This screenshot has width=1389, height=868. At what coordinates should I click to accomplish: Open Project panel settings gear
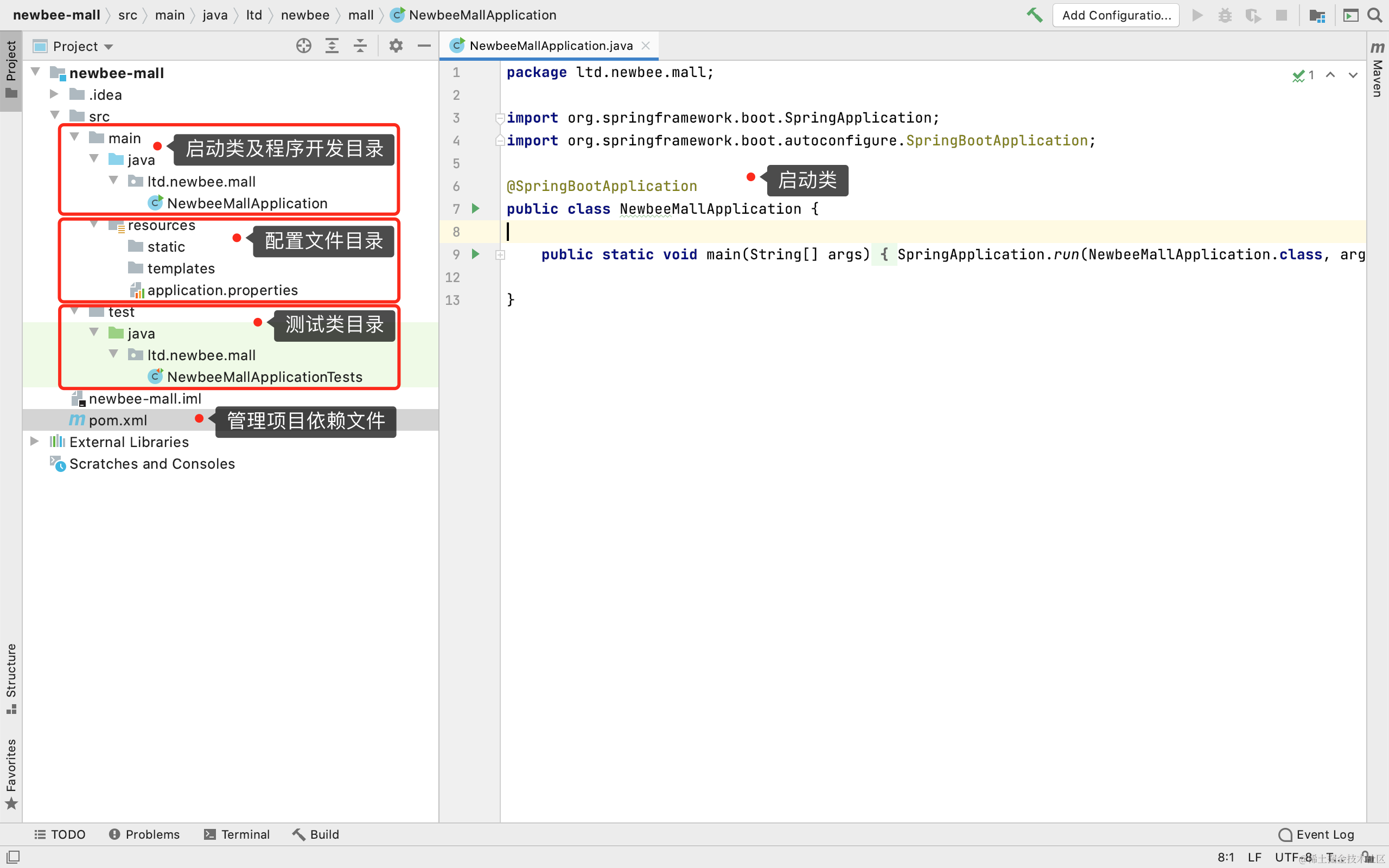tap(396, 46)
